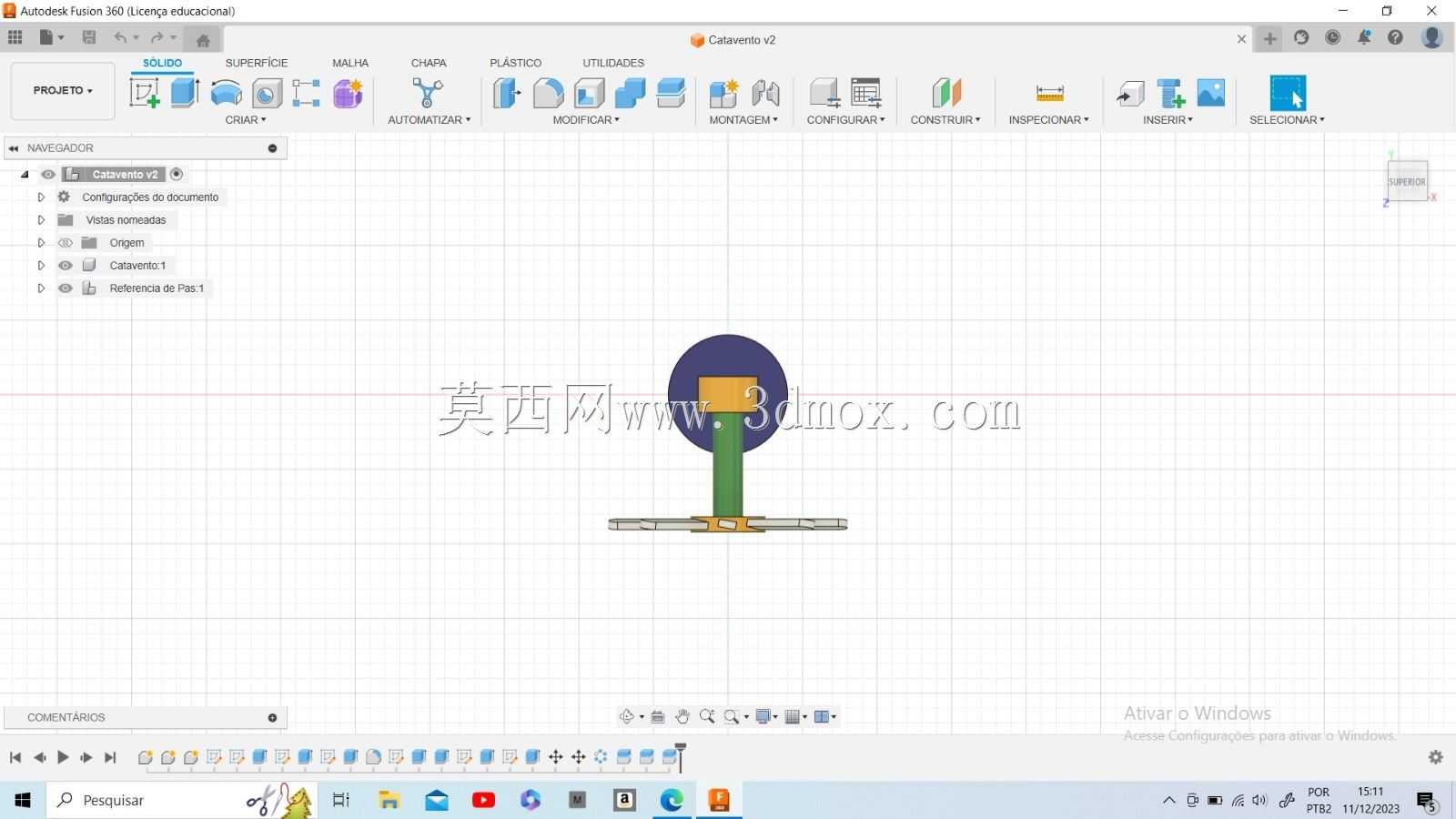The image size is (1456, 819).
Task: Select the Pan hand tool
Action: pyautogui.click(x=682, y=717)
